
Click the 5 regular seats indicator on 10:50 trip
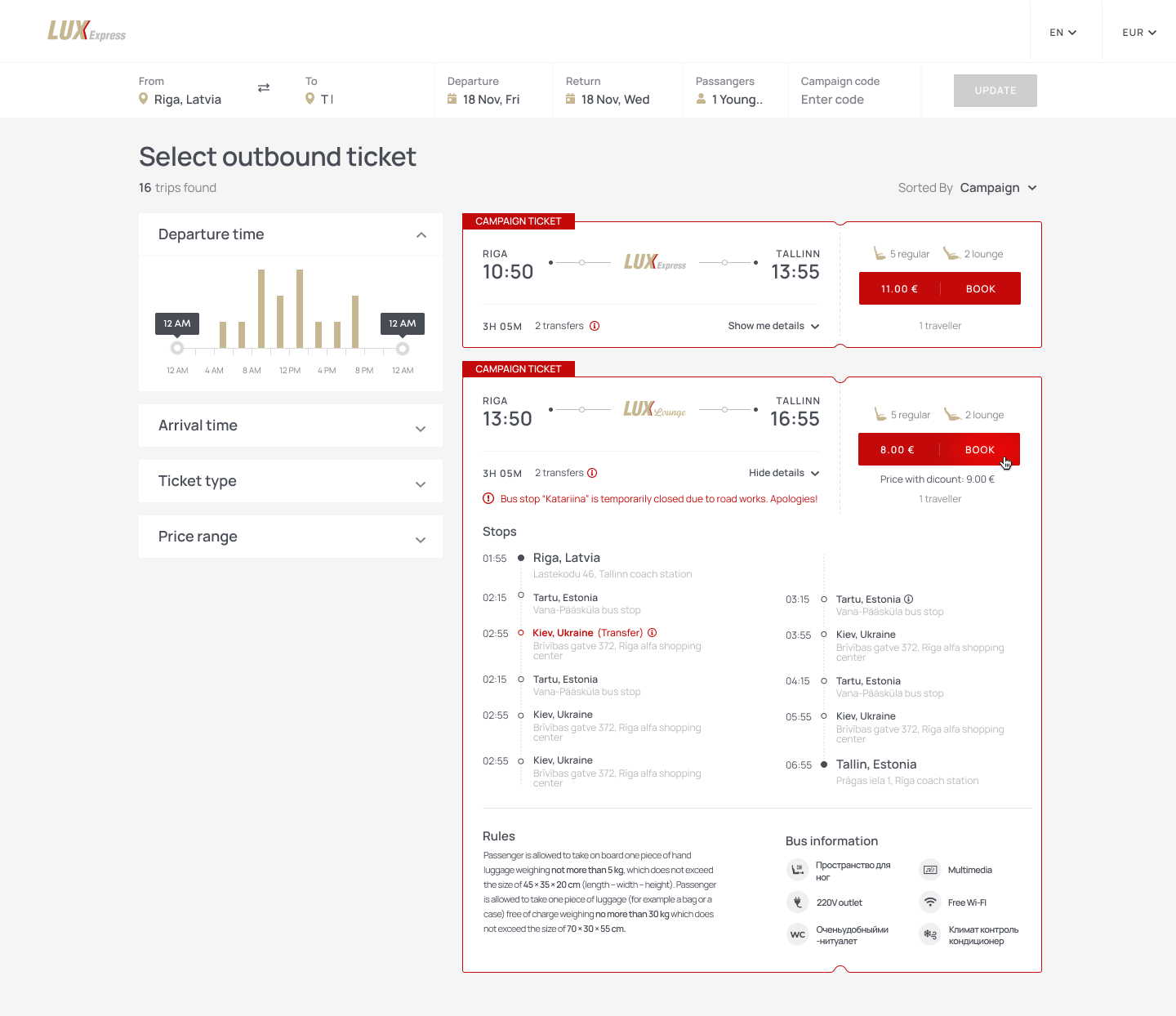click(902, 254)
